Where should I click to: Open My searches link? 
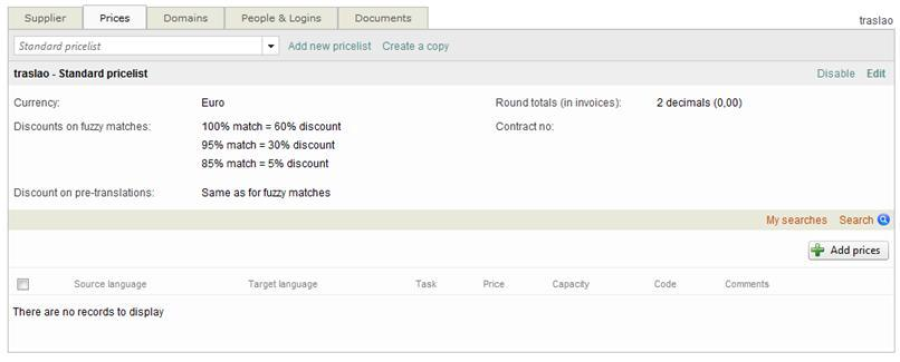(x=796, y=220)
